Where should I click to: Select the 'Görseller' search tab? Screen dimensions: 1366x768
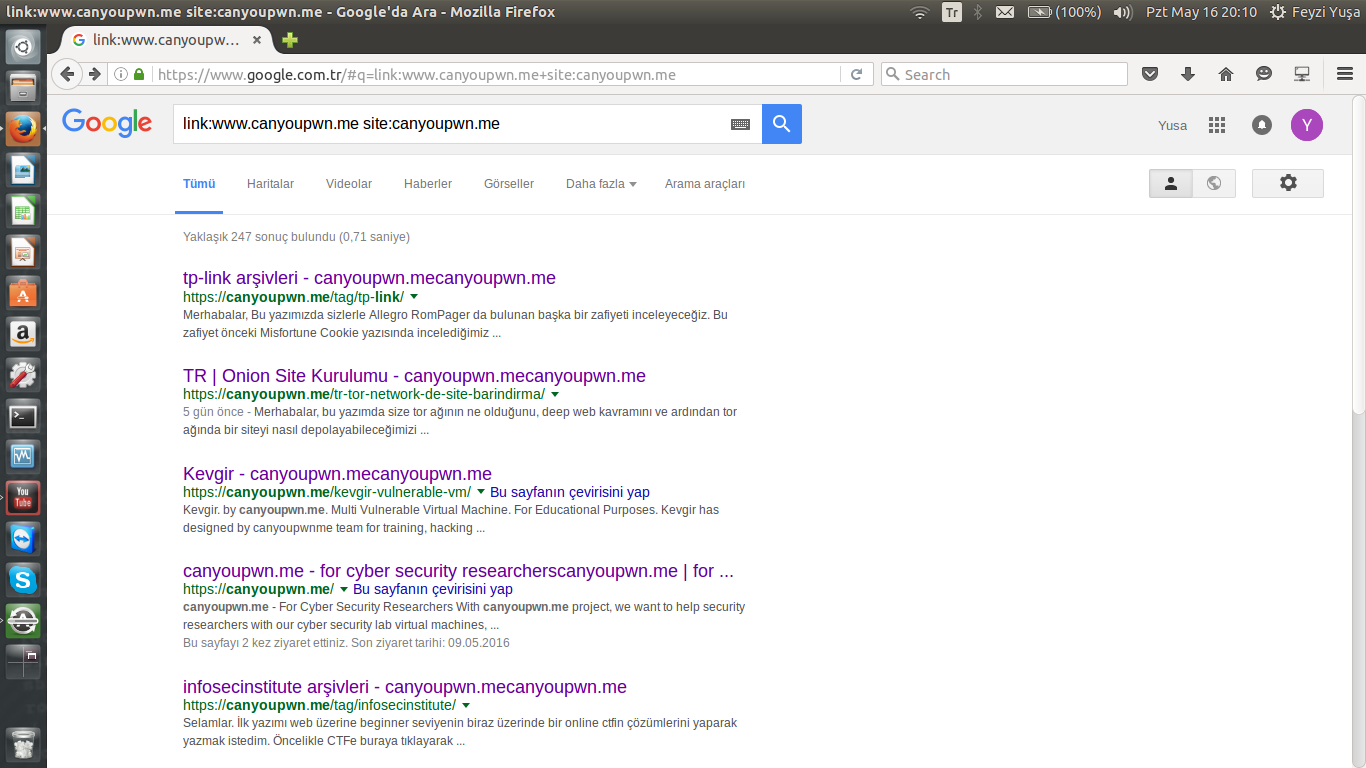click(x=508, y=184)
